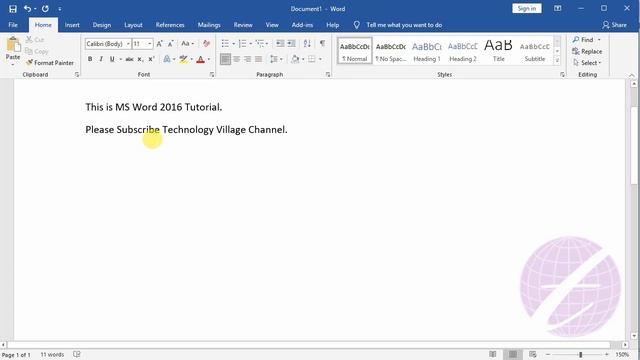Open the Layout tab
640x360 pixels.
pyautogui.click(x=133, y=25)
